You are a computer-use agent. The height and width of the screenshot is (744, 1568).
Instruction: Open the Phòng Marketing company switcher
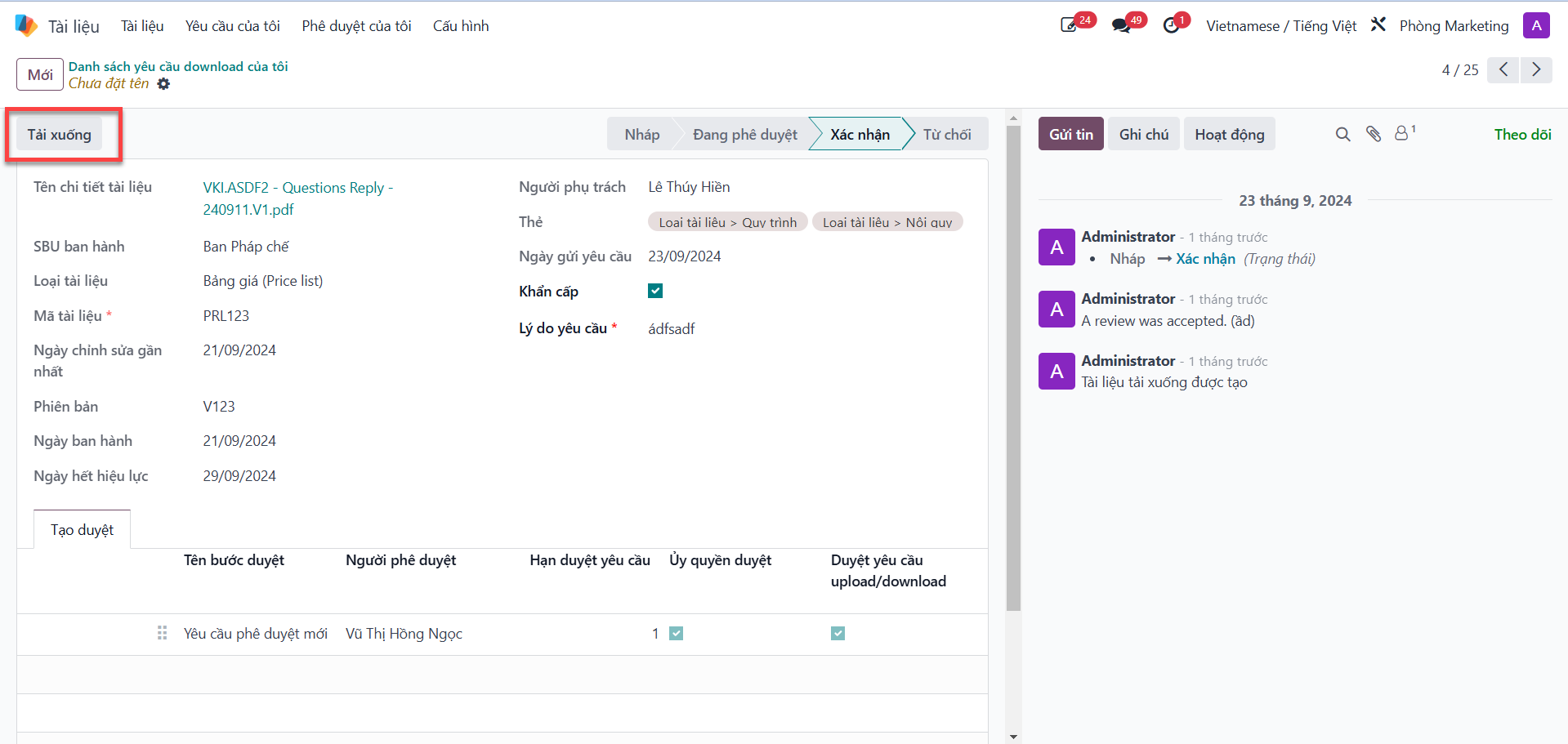(x=1454, y=26)
